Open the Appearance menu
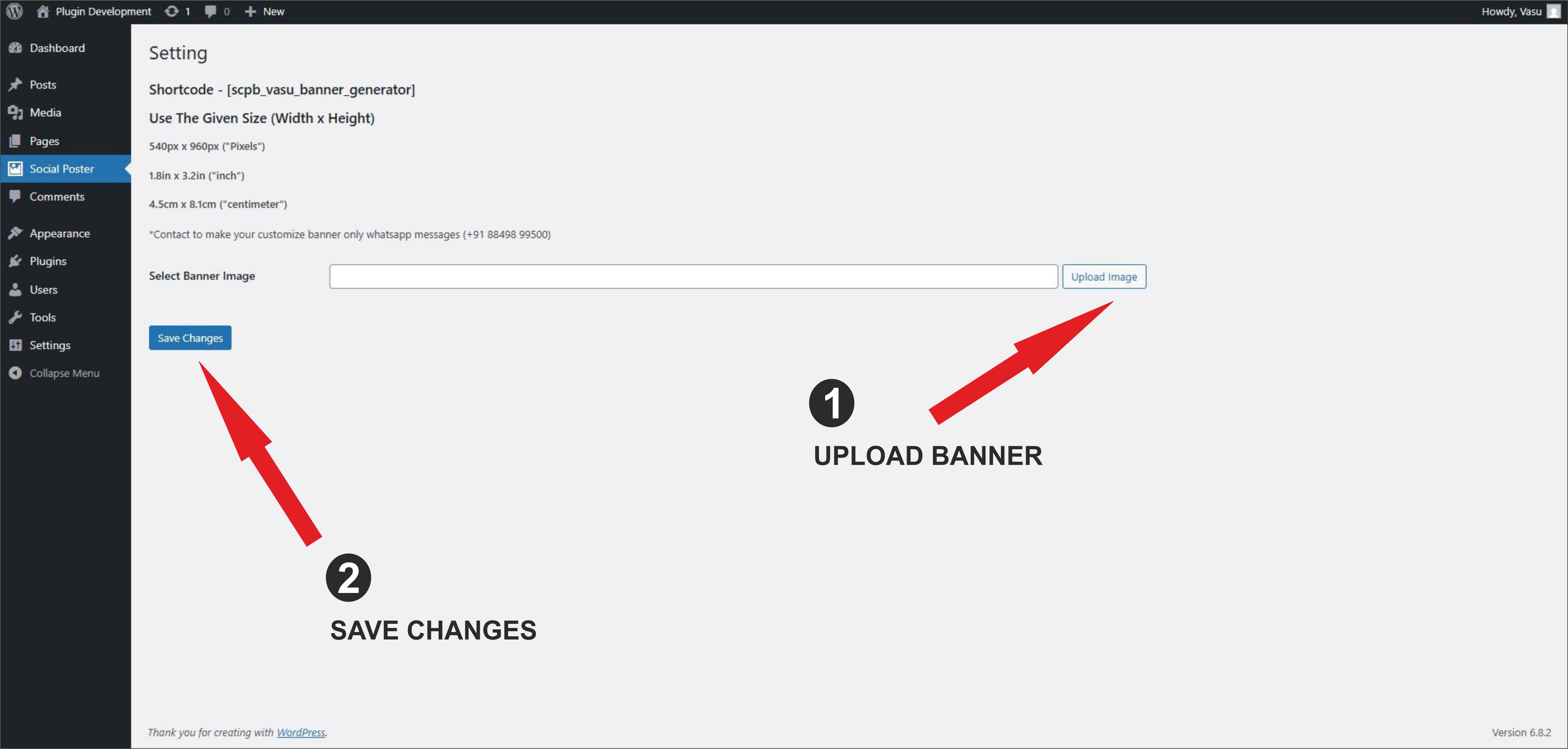This screenshot has height=749, width=1568. (60, 233)
